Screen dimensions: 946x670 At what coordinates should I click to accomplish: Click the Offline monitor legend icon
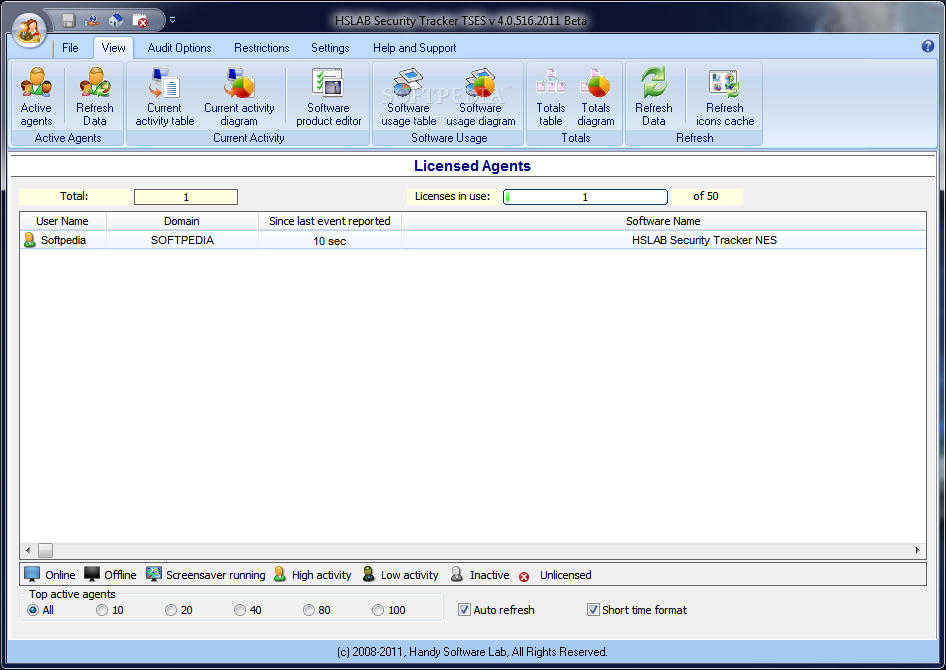pyautogui.click(x=92, y=574)
